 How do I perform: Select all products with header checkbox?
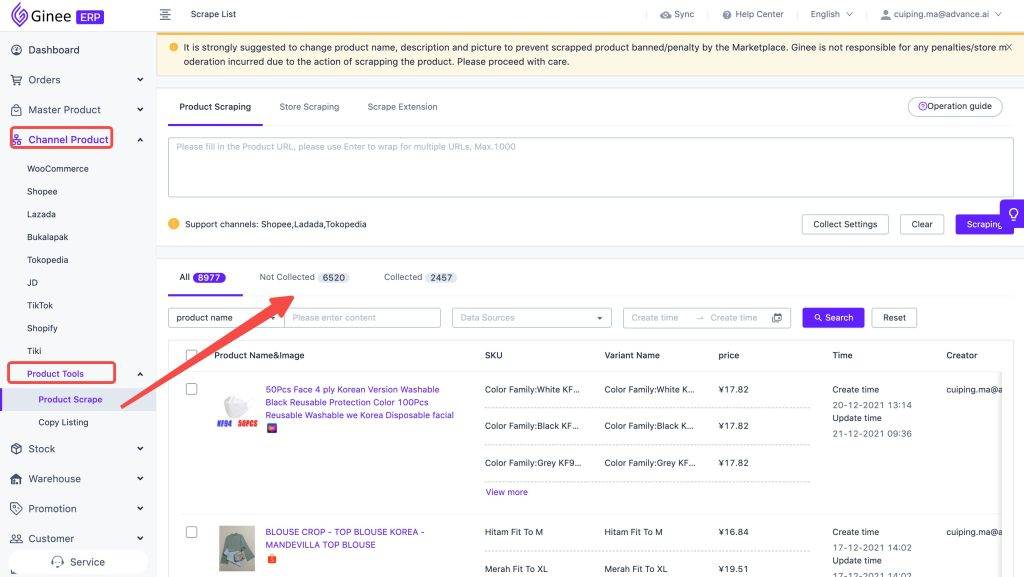tap(191, 355)
